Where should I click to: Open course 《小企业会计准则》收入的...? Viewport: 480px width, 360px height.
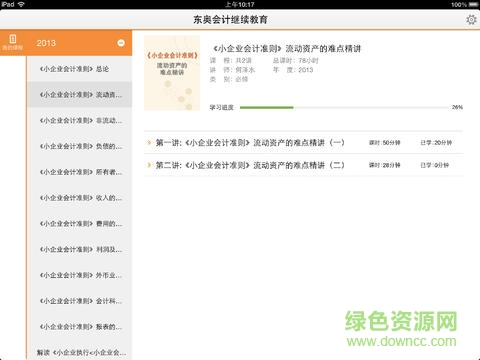click(80, 198)
